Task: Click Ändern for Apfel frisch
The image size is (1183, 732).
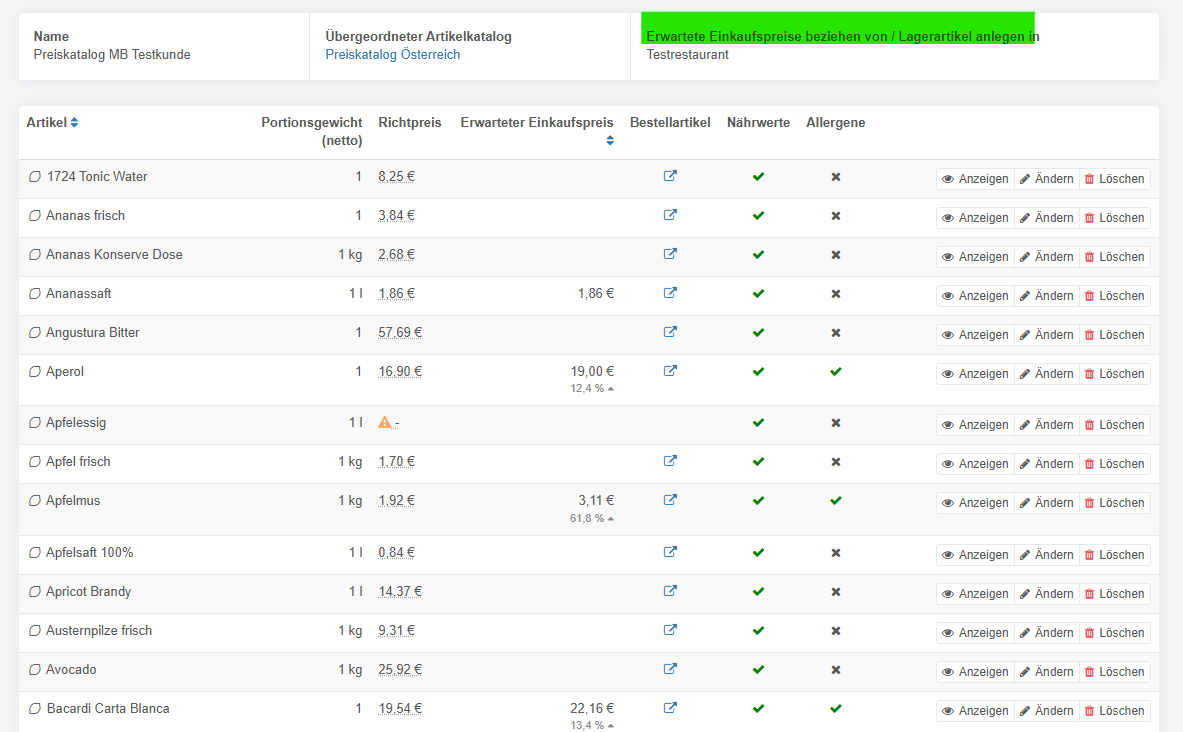Action: 1046,464
